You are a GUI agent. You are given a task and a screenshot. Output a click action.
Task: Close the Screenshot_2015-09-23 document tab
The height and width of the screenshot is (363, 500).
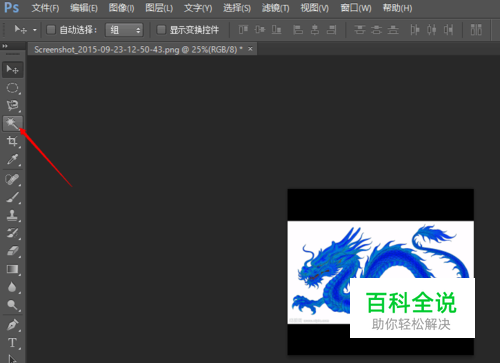pyautogui.click(x=250, y=49)
